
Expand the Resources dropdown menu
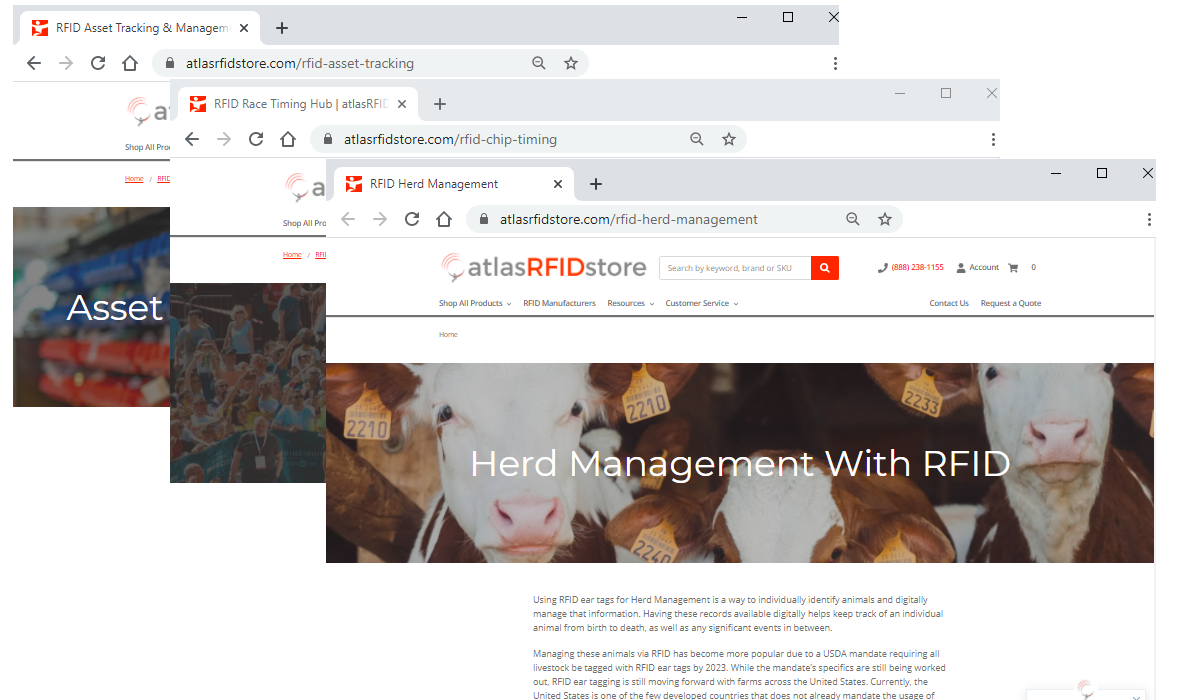(x=631, y=303)
